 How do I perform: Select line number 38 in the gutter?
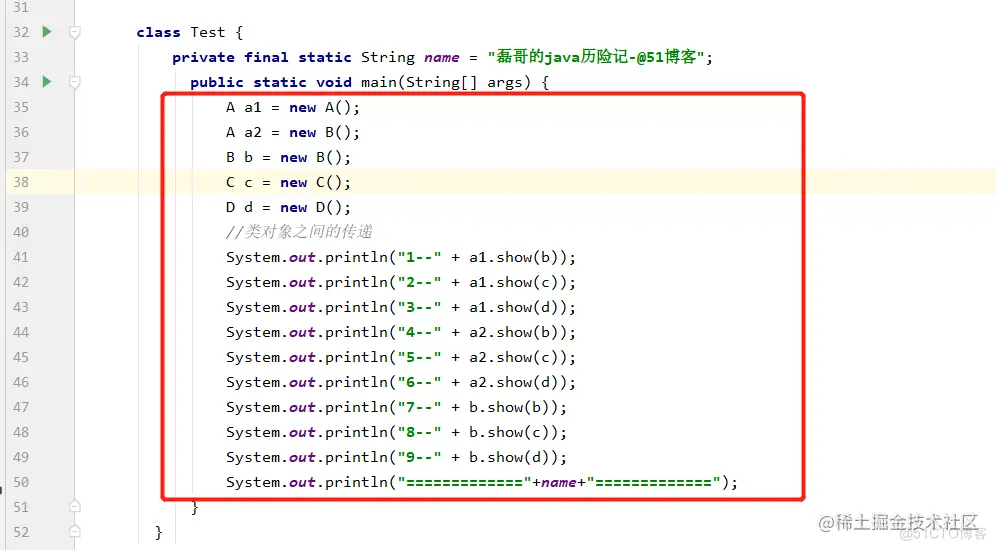click(21, 182)
